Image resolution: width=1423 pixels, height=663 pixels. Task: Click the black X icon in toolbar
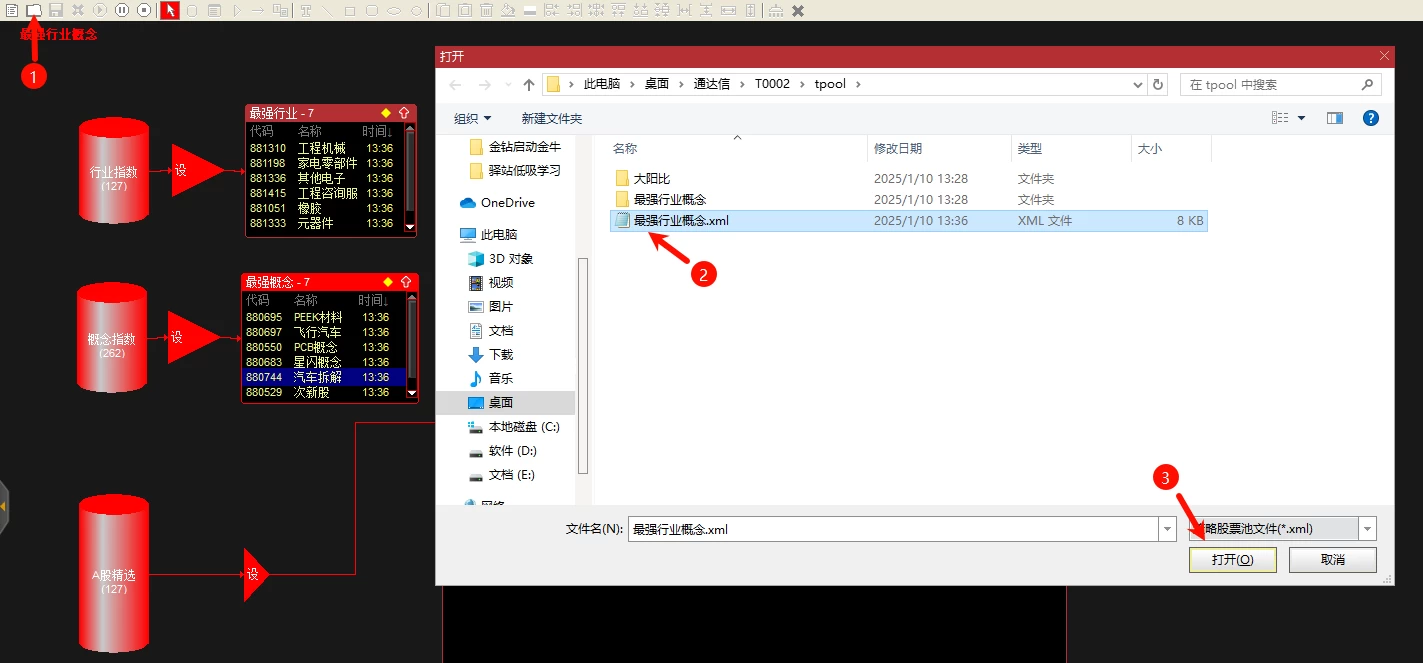click(x=798, y=10)
